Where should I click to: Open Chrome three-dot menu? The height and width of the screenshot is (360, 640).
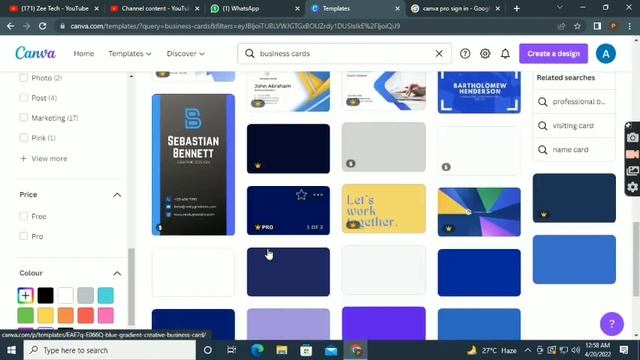629,26
